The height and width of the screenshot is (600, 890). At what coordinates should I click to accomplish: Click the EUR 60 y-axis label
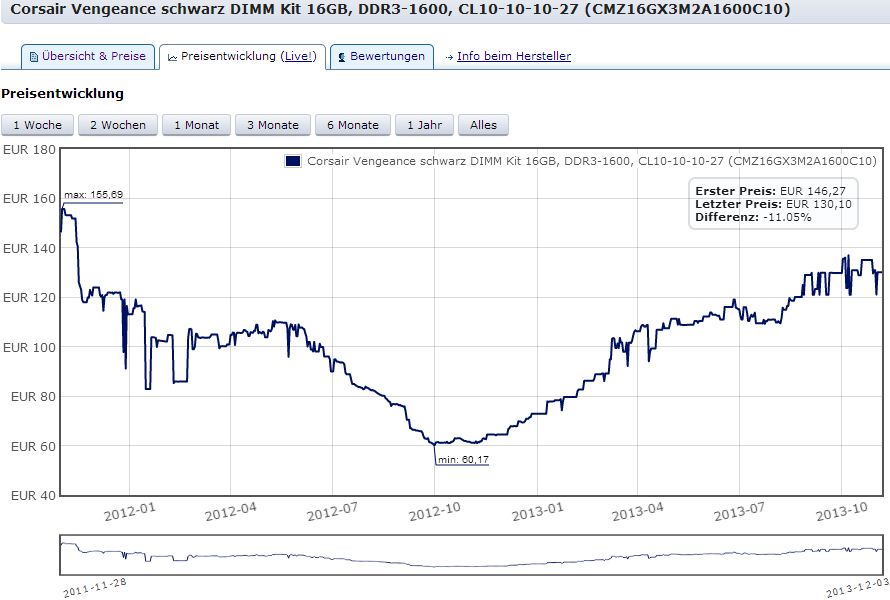pos(33,447)
